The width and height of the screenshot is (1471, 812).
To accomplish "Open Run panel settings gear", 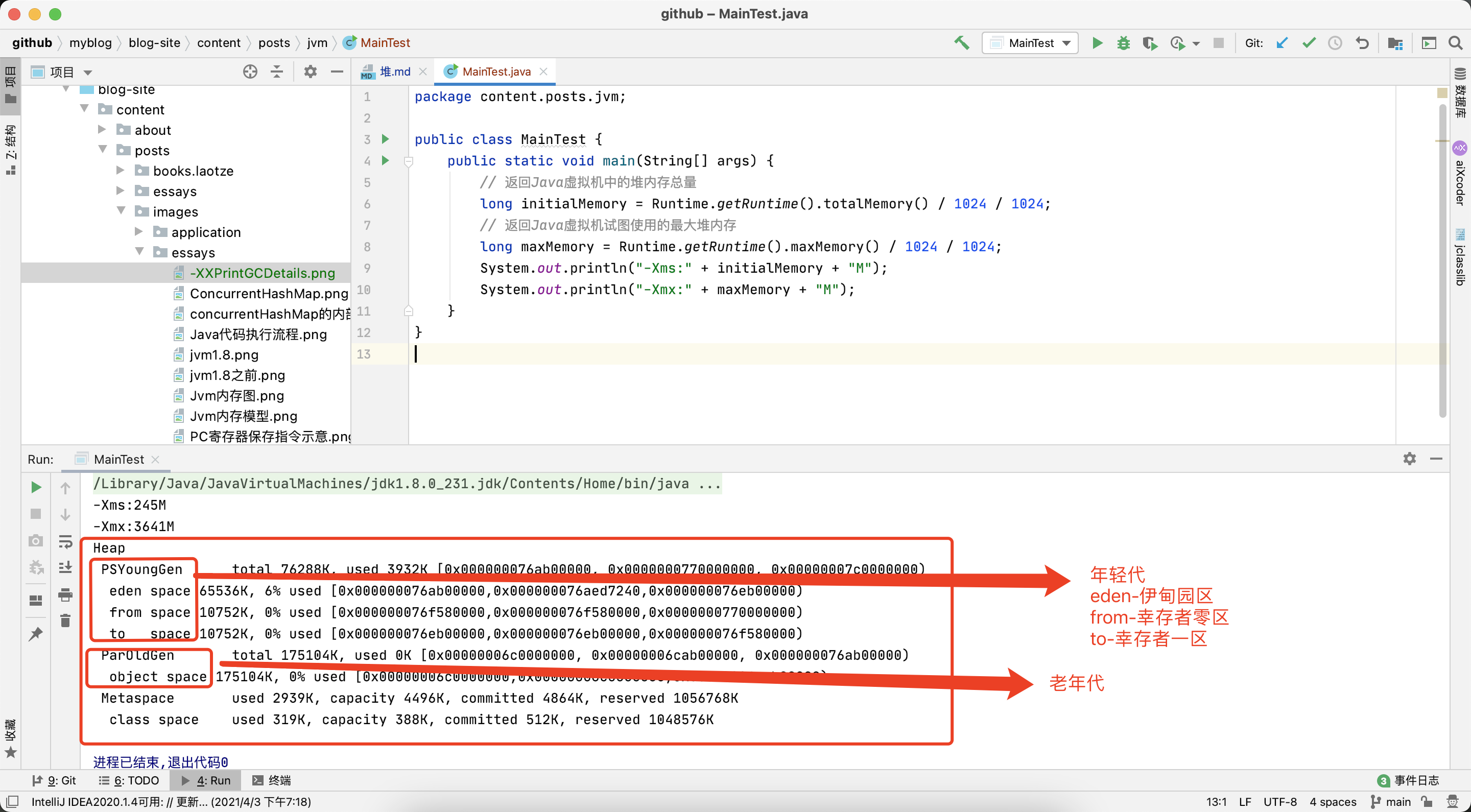I will coord(1409,459).
